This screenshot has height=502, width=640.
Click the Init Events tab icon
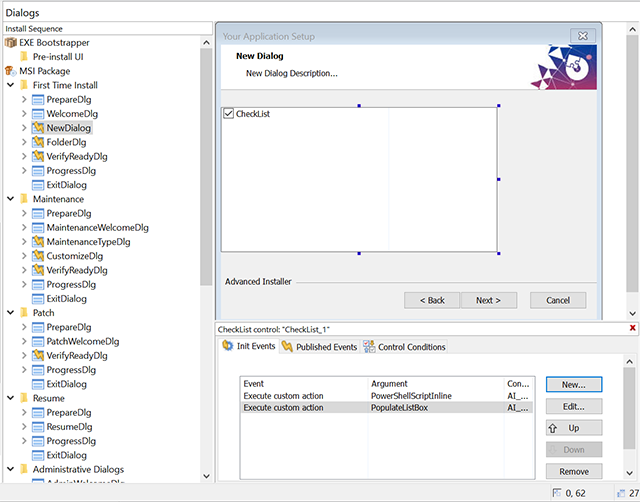coord(228,347)
